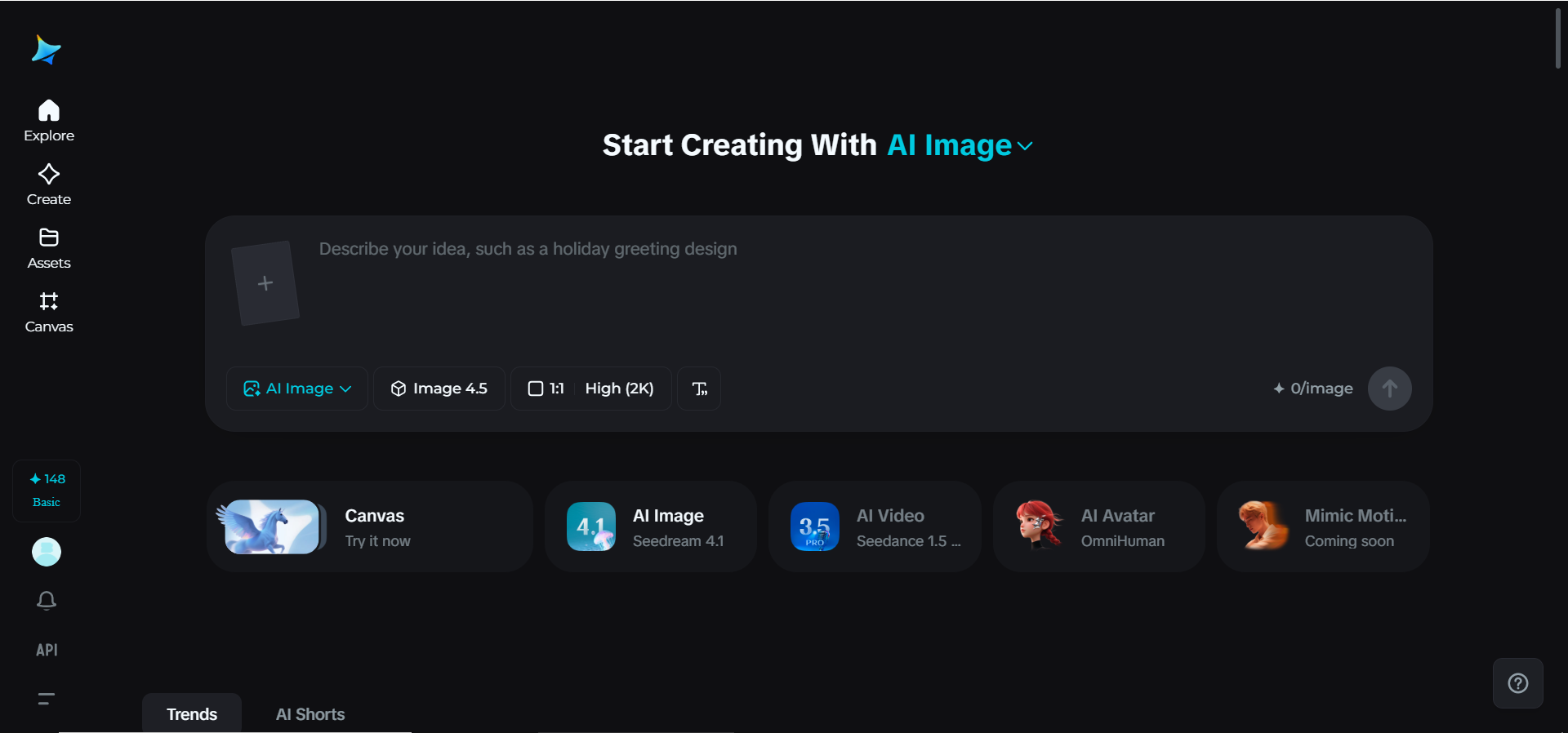The height and width of the screenshot is (733, 1568).
Task: View the 148 credits Basic plan
Action: tap(47, 490)
